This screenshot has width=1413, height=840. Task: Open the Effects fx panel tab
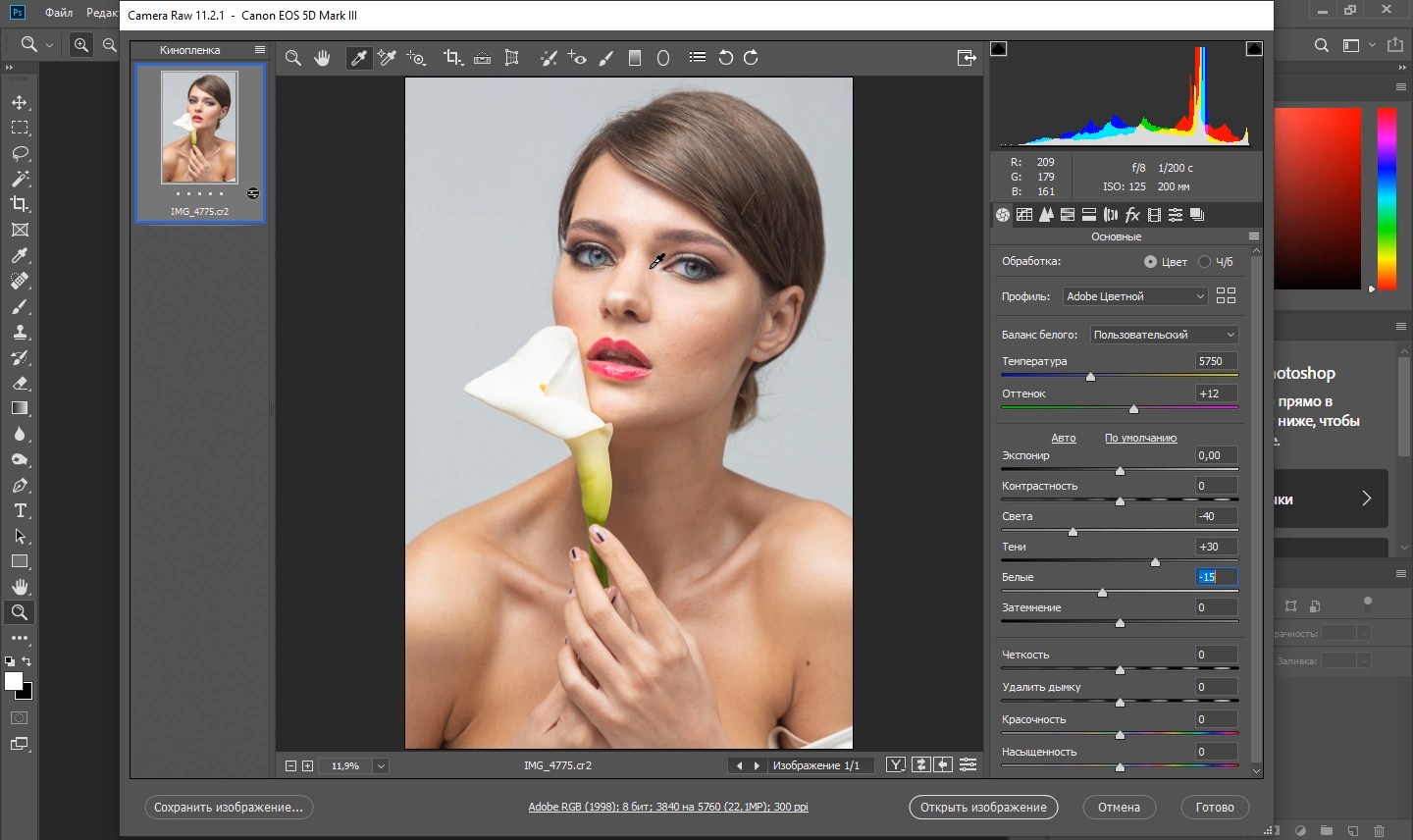click(x=1132, y=215)
